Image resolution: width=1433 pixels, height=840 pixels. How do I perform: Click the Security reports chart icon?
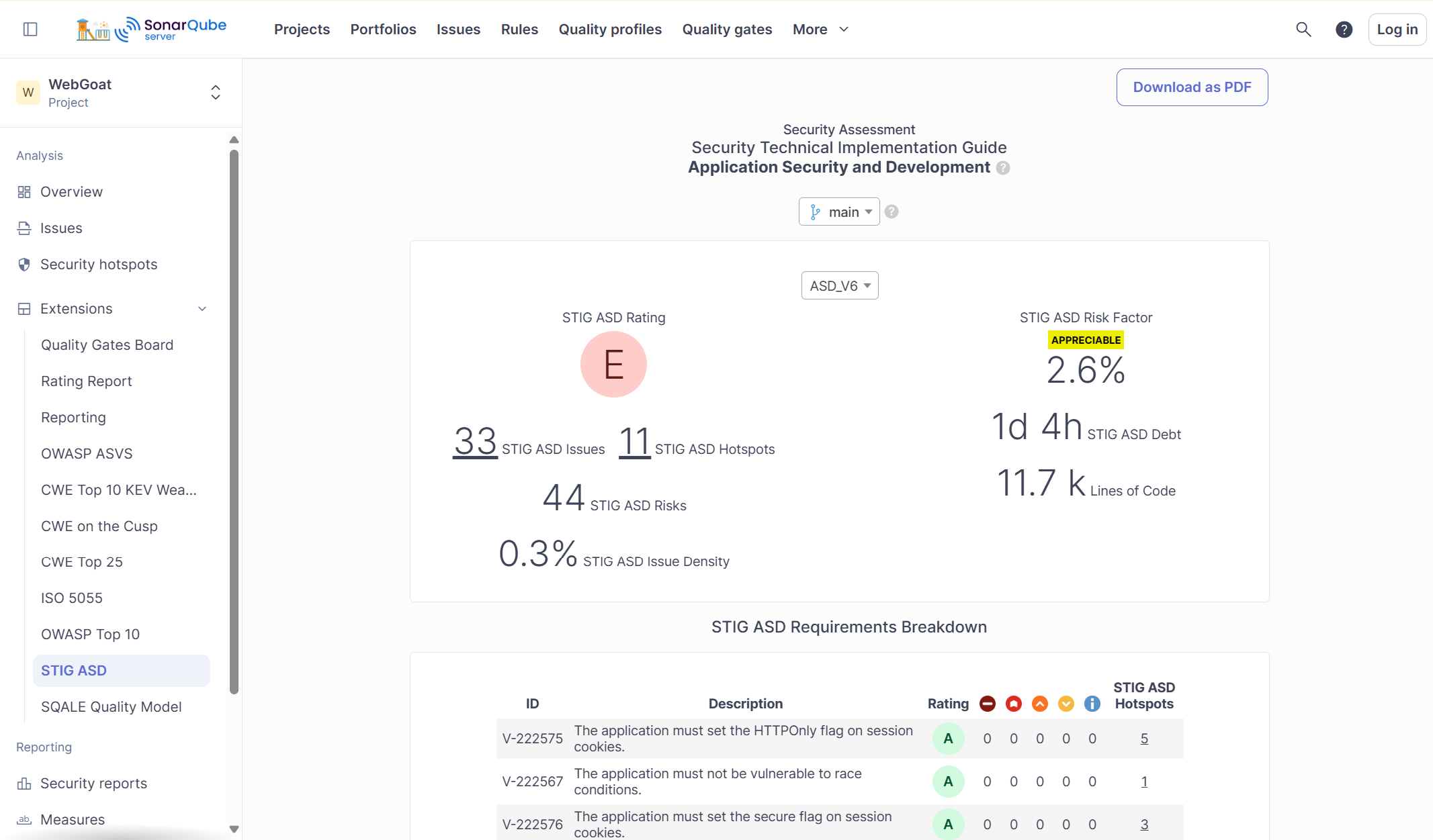(24, 784)
